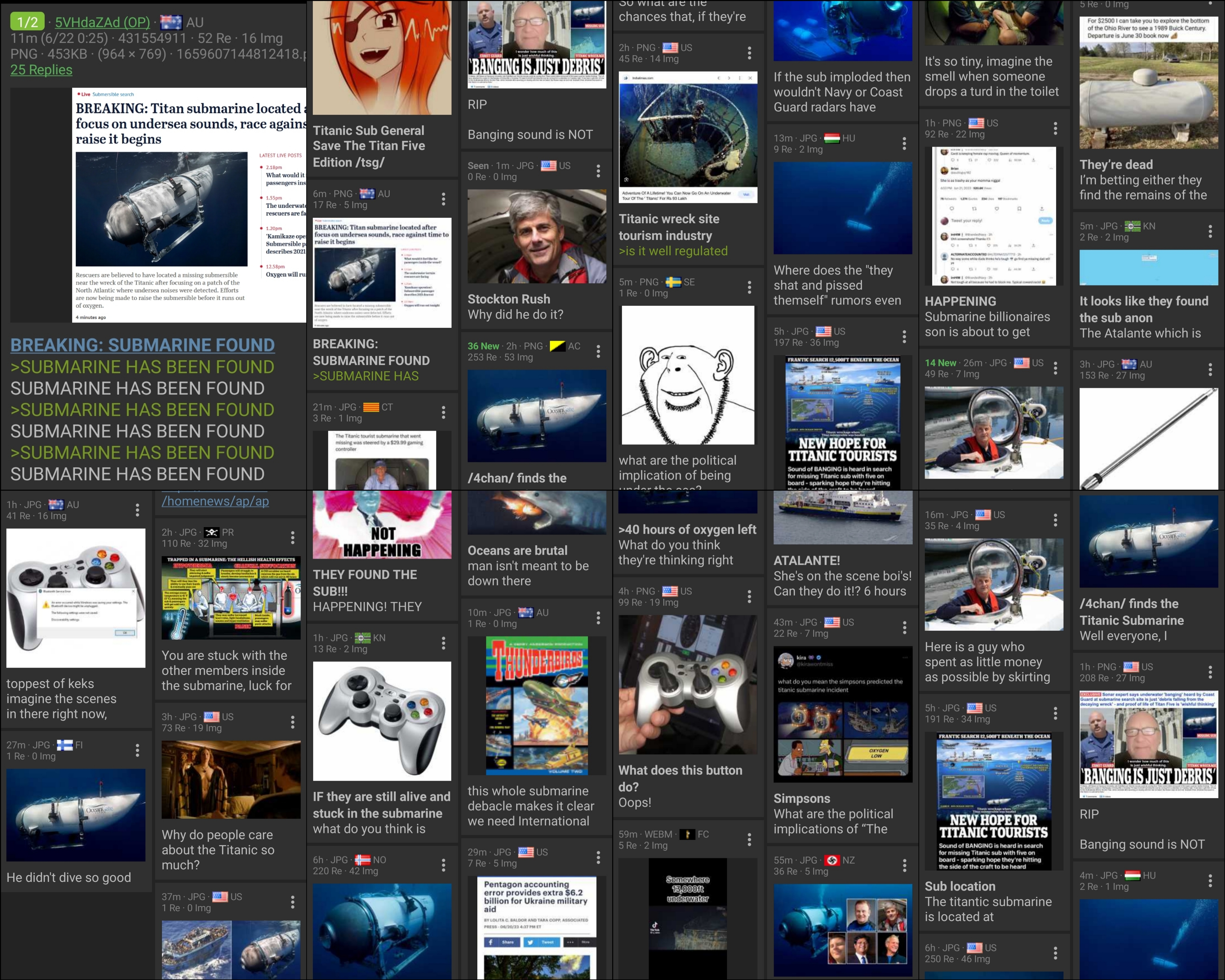Expand options for 208 Re 27 Img card
The image size is (1225, 980).
pyautogui.click(x=1210, y=672)
